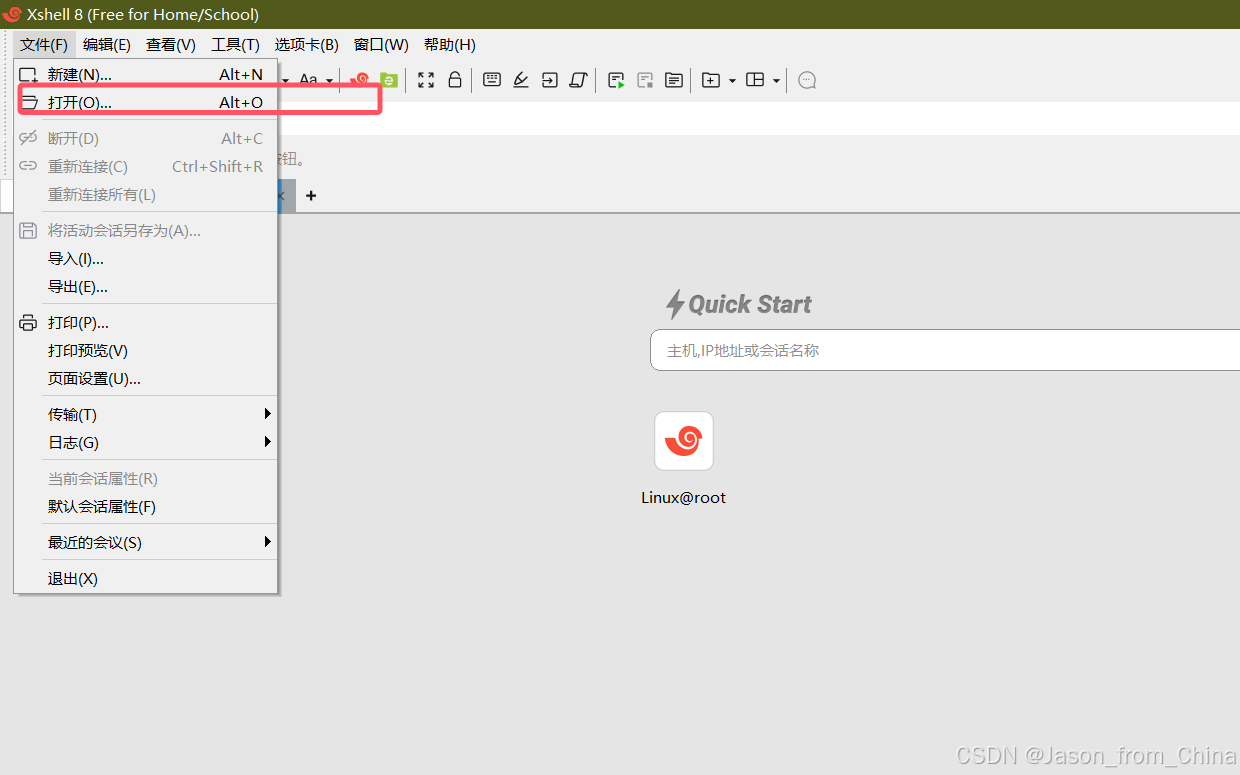The image size is (1240, 775).
Task: Click the Aa font toolbar button
Action: click(308, 80)
